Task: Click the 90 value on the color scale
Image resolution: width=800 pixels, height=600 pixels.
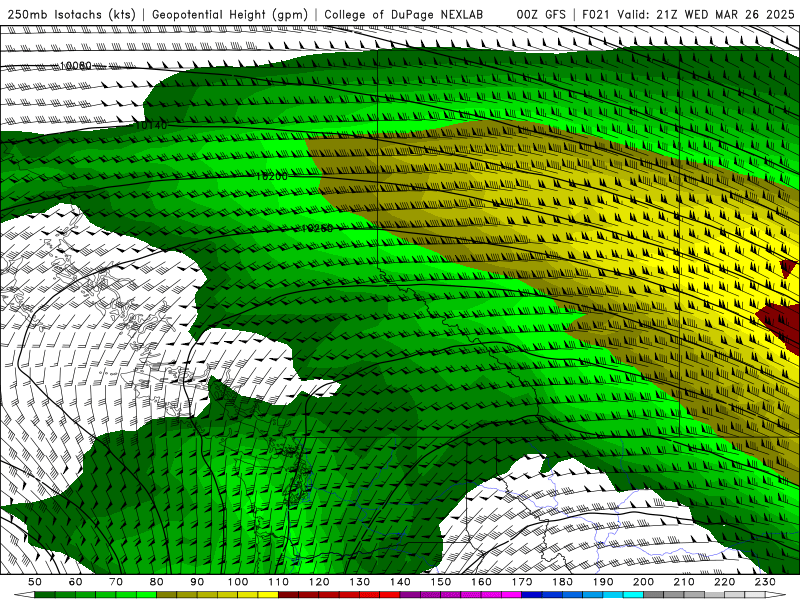Action: pyautogui.click(x=197, y=582)
